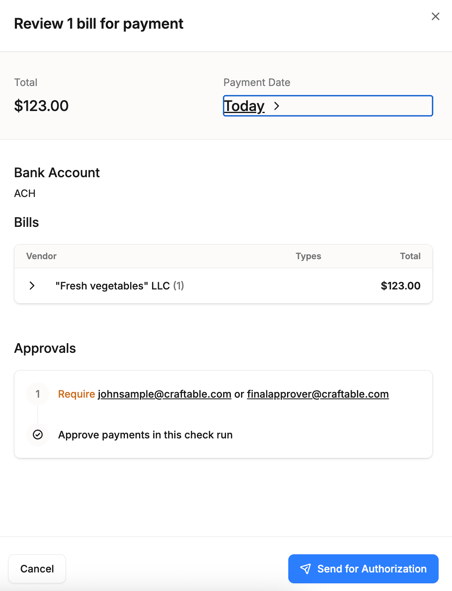The width and height of the screenshot is (452, 591).
Task: Expand the "Fresh vegetables" LLC vendor row chevron
Action: [x=32, y=286]
